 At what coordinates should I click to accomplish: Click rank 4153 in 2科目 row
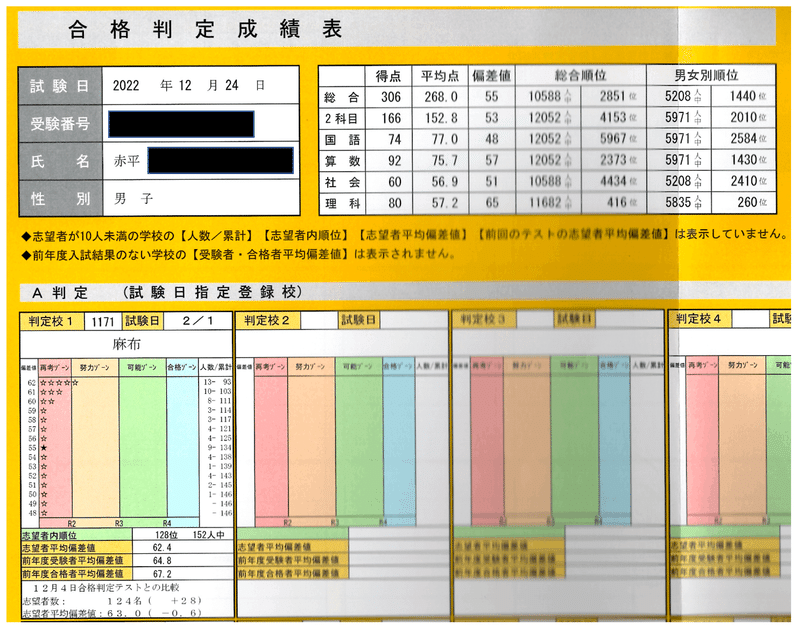pos(612,117)
